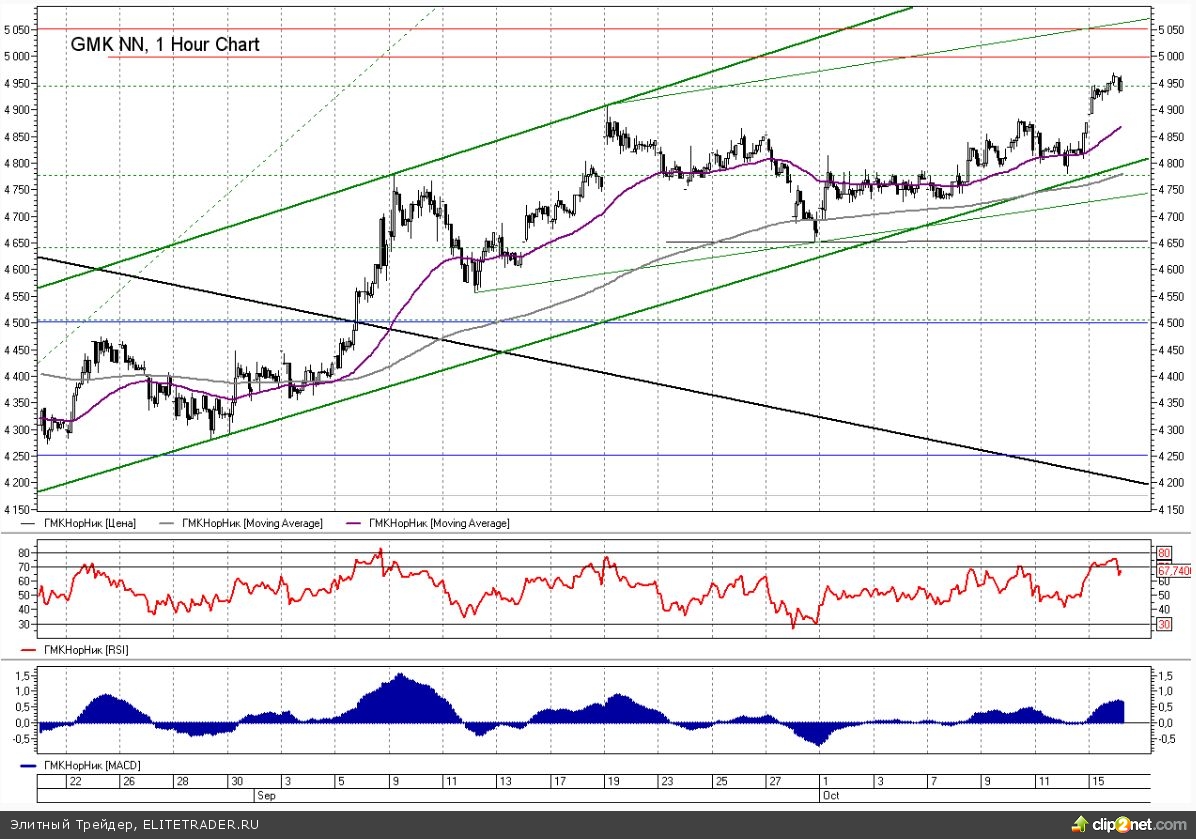The image size is (1196, 839).
Task: Click the 4 250 label on right price axis
Action: (1168, 456)
